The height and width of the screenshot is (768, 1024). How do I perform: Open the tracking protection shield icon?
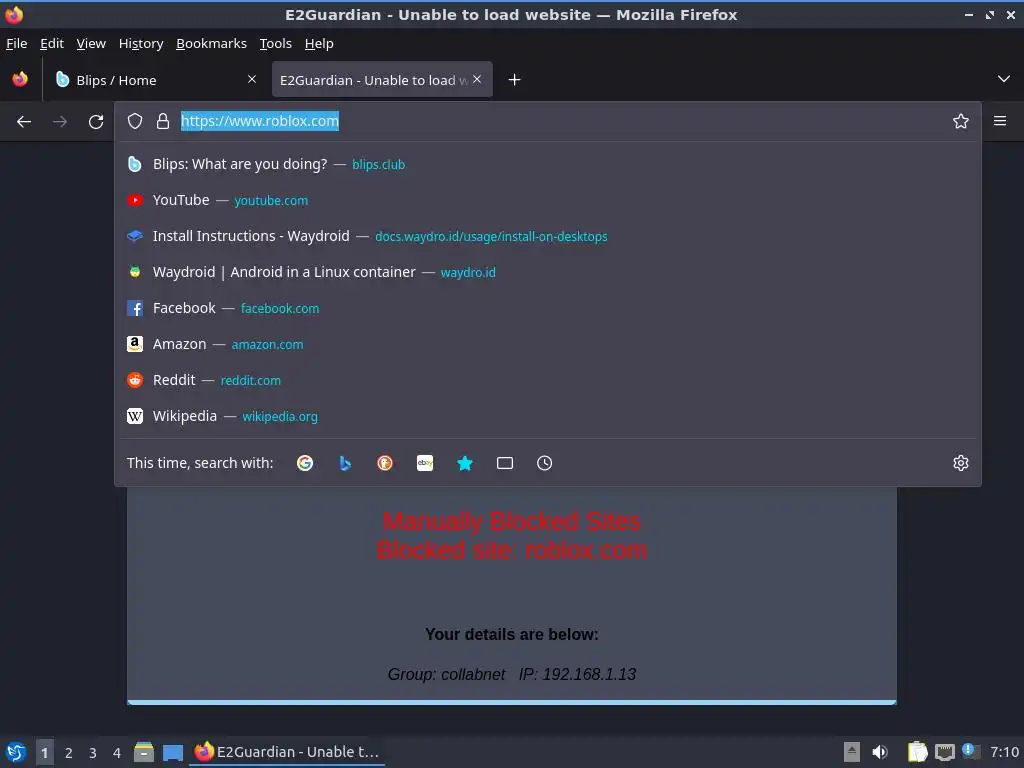(135, 121)
